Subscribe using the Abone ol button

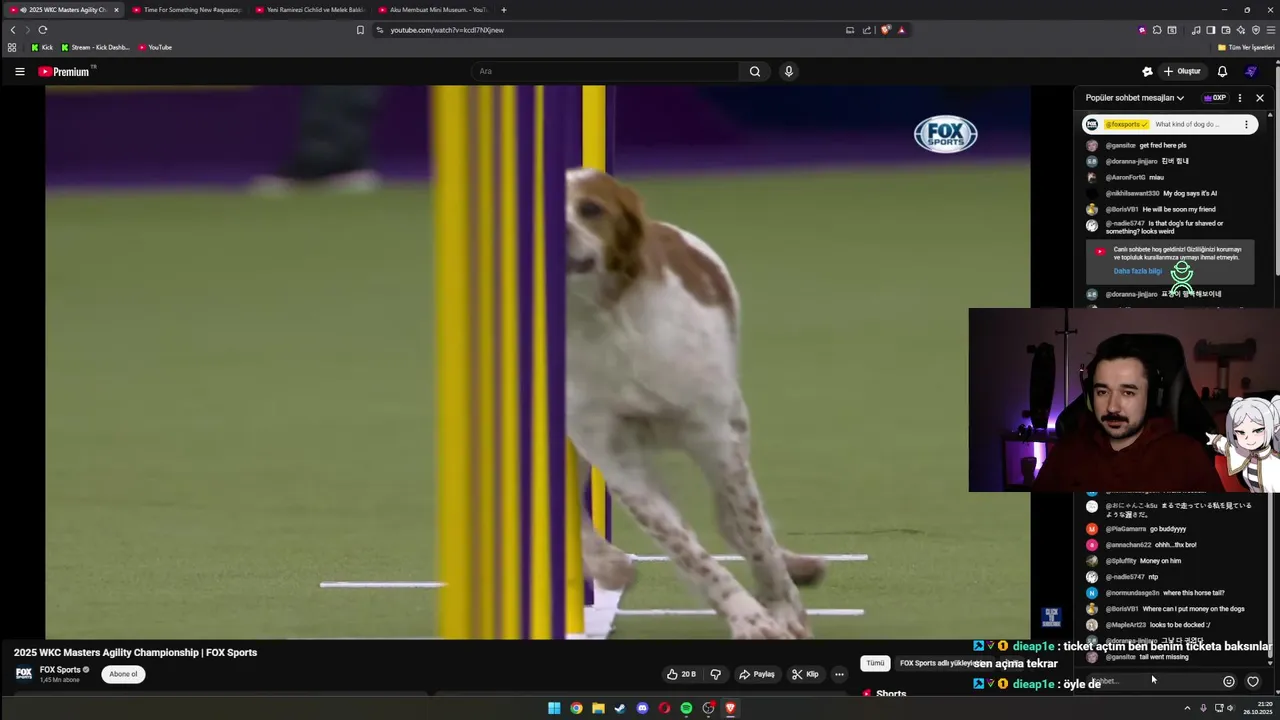[123, 674]
